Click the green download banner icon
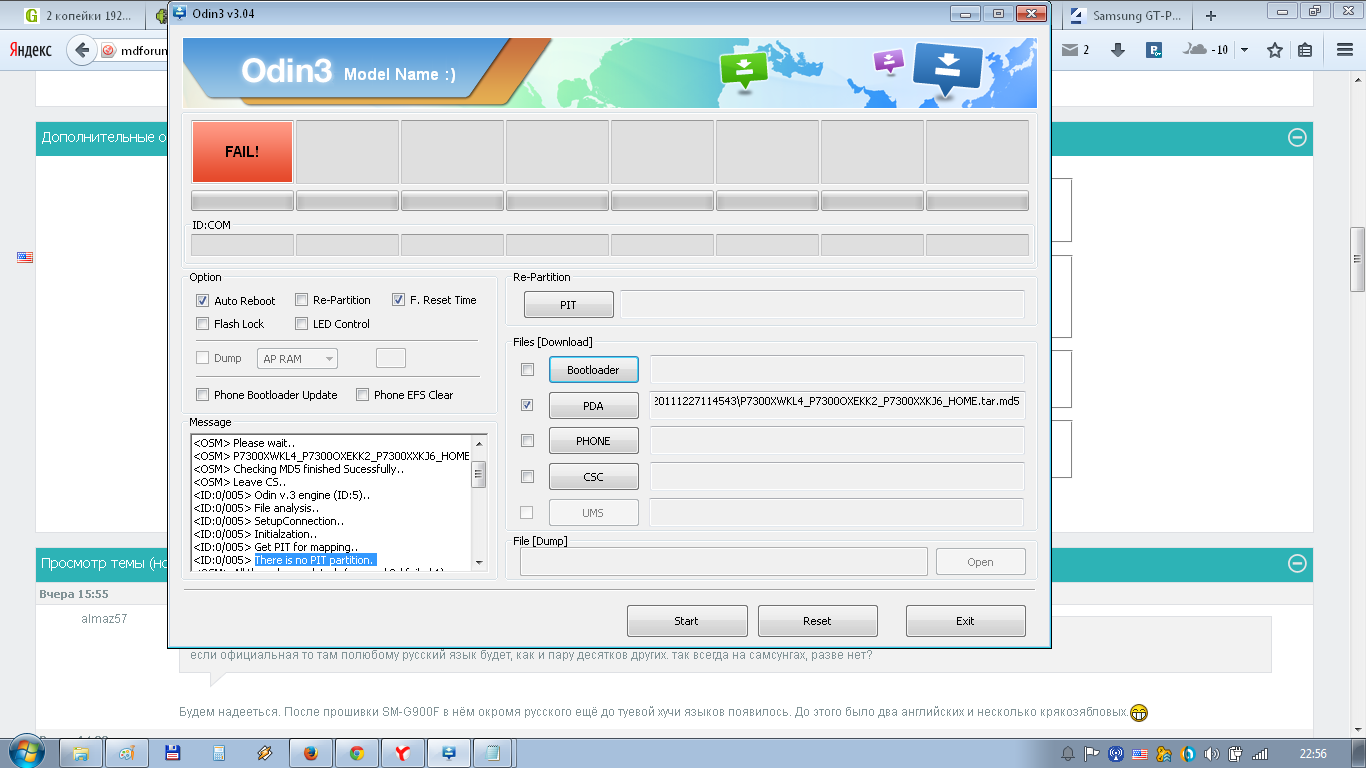Screen dimensions: 1366x768 tap(743, 70)
